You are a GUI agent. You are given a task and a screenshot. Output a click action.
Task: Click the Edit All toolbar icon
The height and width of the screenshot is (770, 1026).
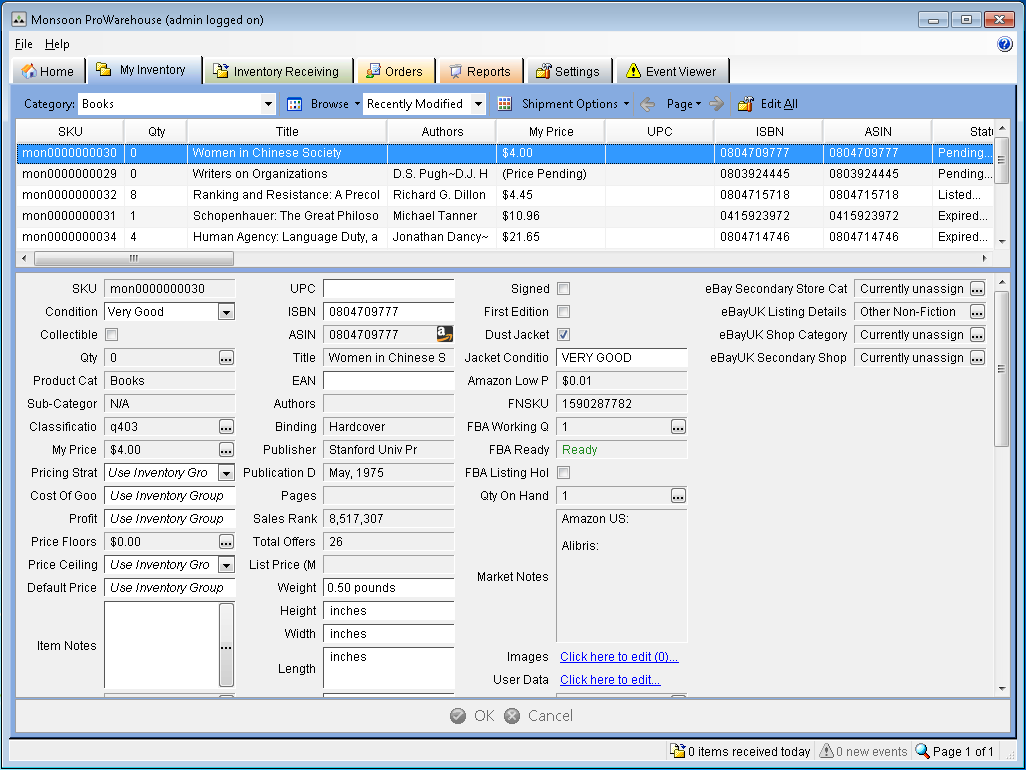[x=745, y=104]
